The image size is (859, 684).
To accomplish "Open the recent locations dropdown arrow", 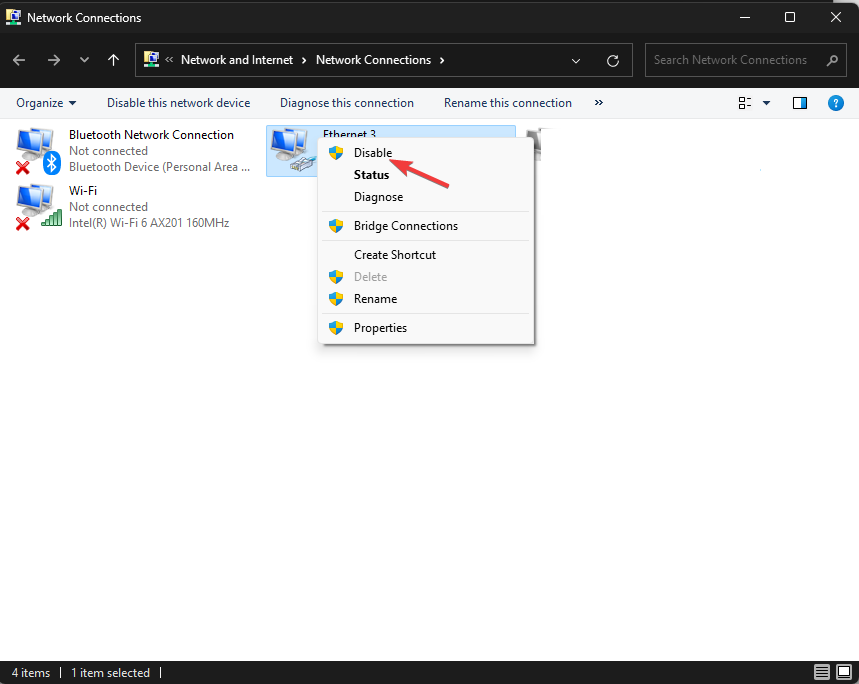I will pos(84,60).
